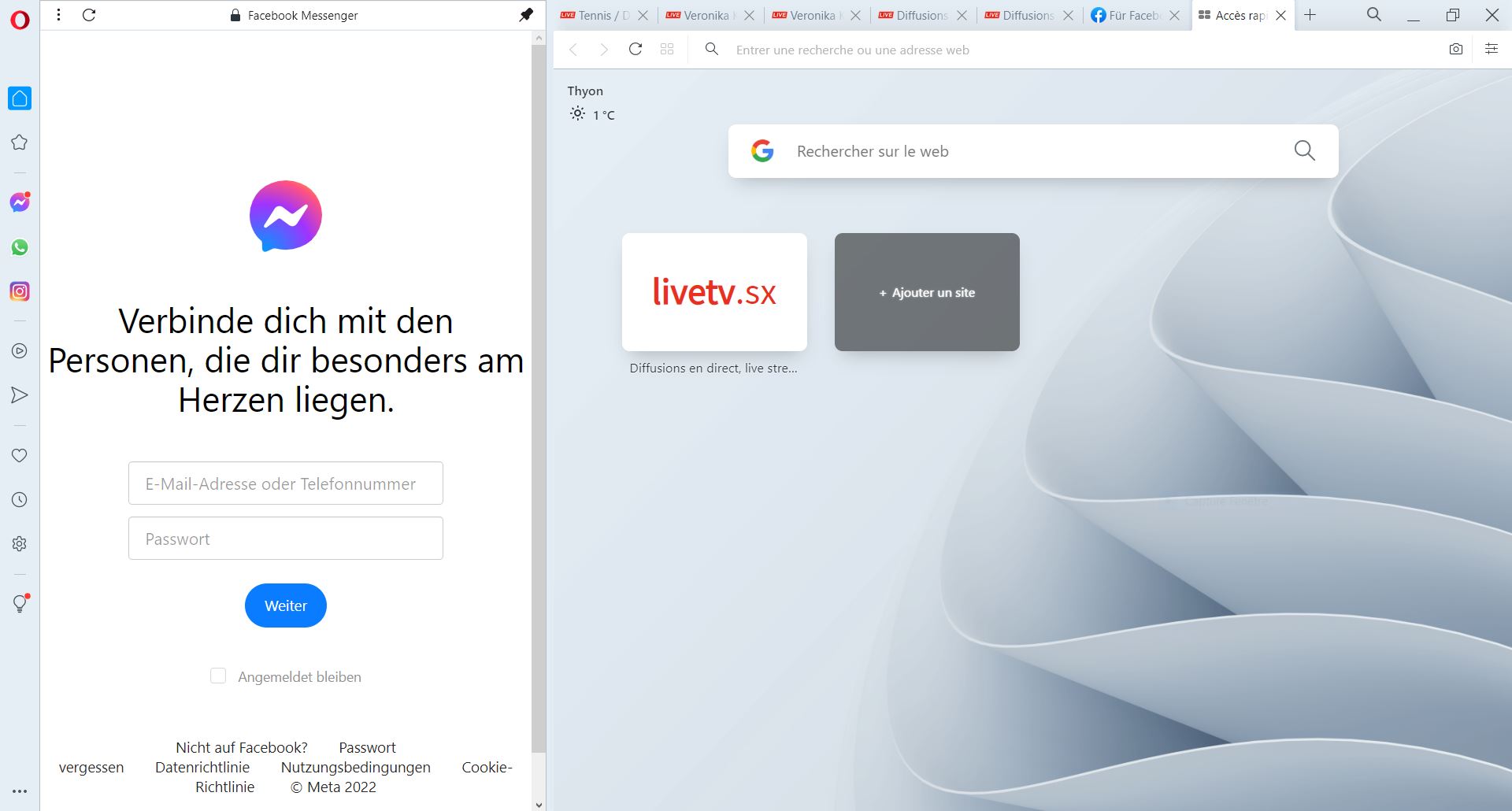
Task: Unpin the Messenger sidebar panel
Action: 526,15
